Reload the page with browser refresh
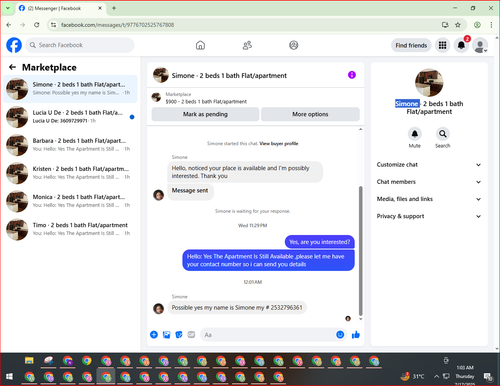 coord(37,25)
